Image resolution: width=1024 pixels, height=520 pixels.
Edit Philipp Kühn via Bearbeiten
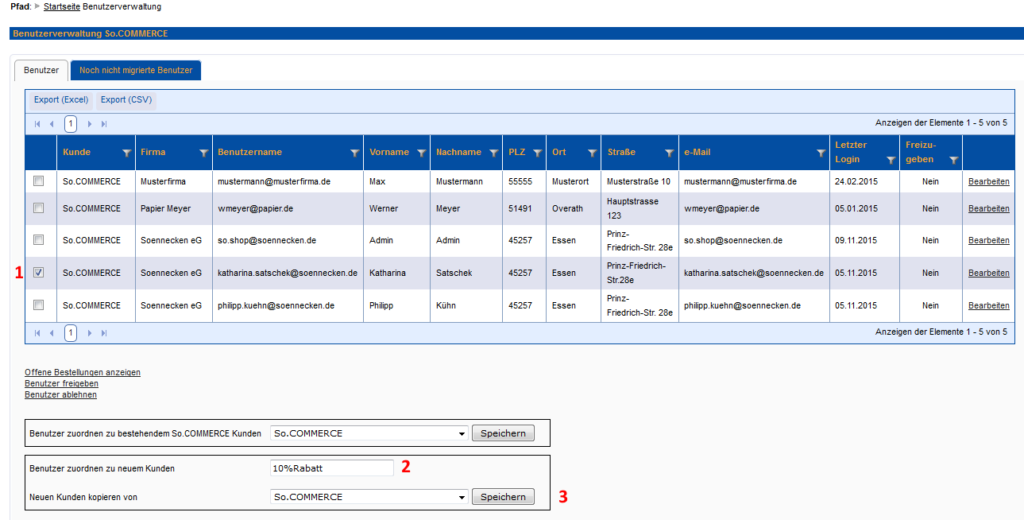click(x=989, y=306)
